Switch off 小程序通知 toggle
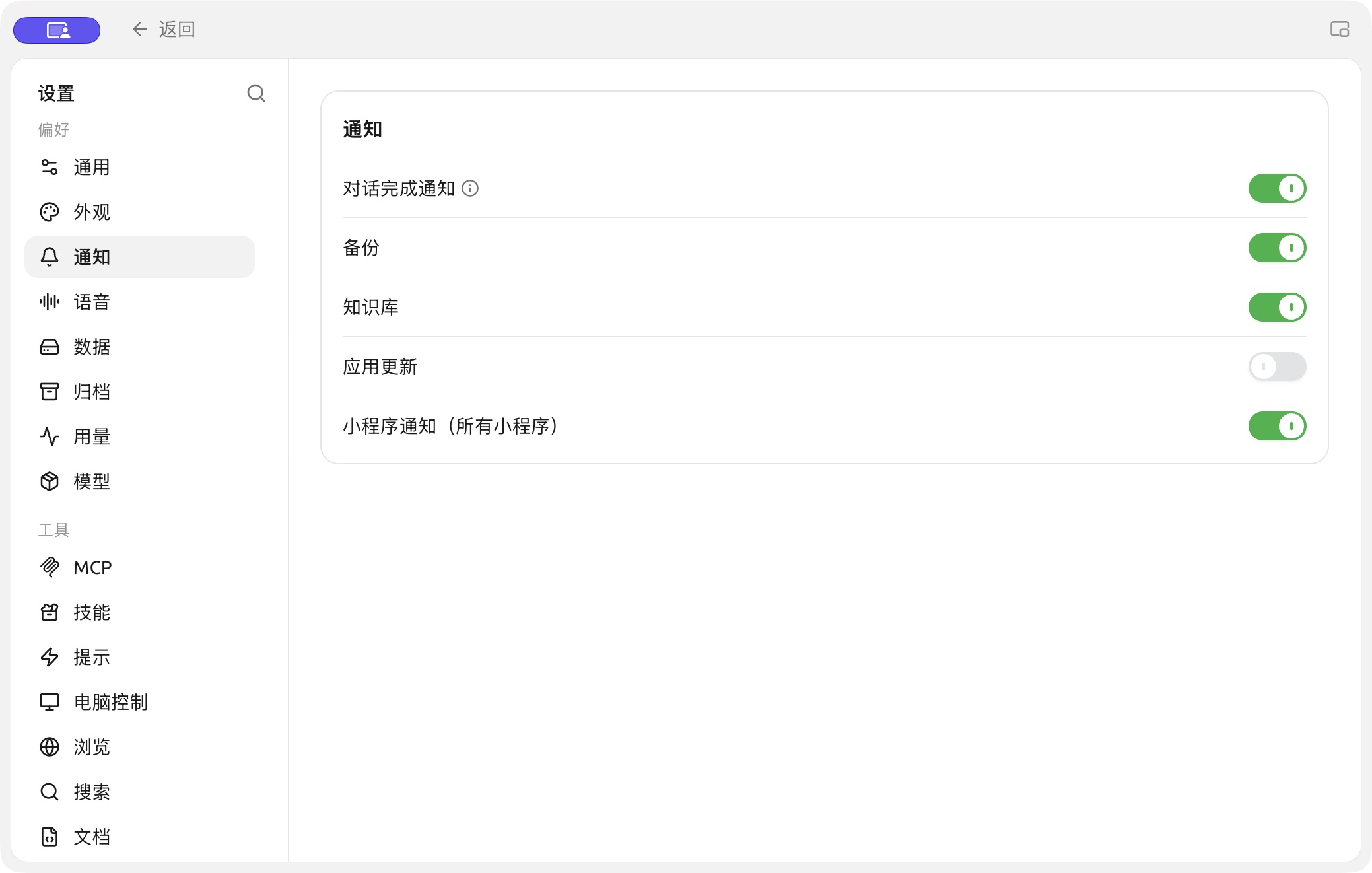The height and width of the screenshot is (873, 1372). 1277,426
